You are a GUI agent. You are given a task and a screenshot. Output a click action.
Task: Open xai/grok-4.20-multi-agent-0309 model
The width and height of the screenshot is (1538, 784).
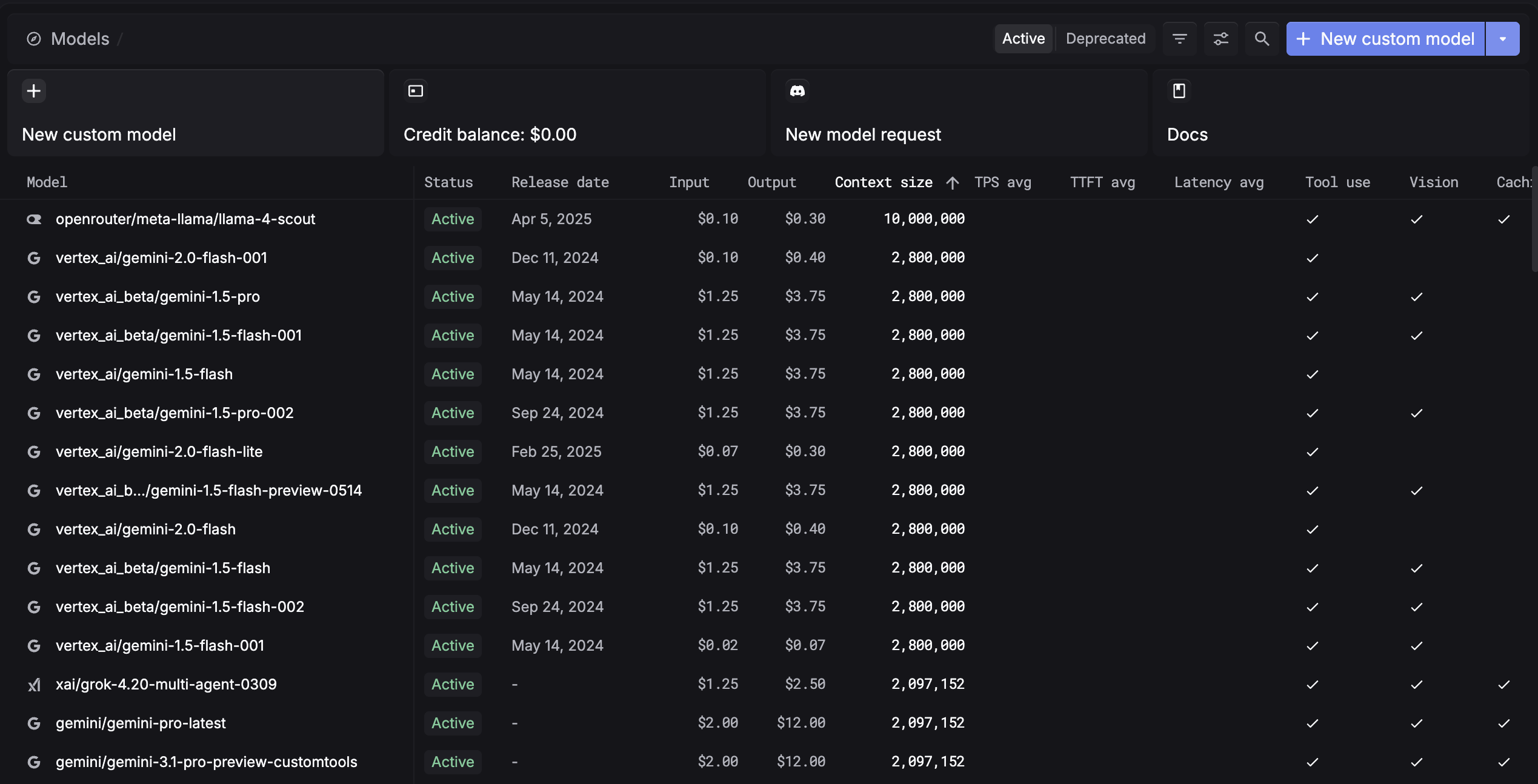point(166,685)
